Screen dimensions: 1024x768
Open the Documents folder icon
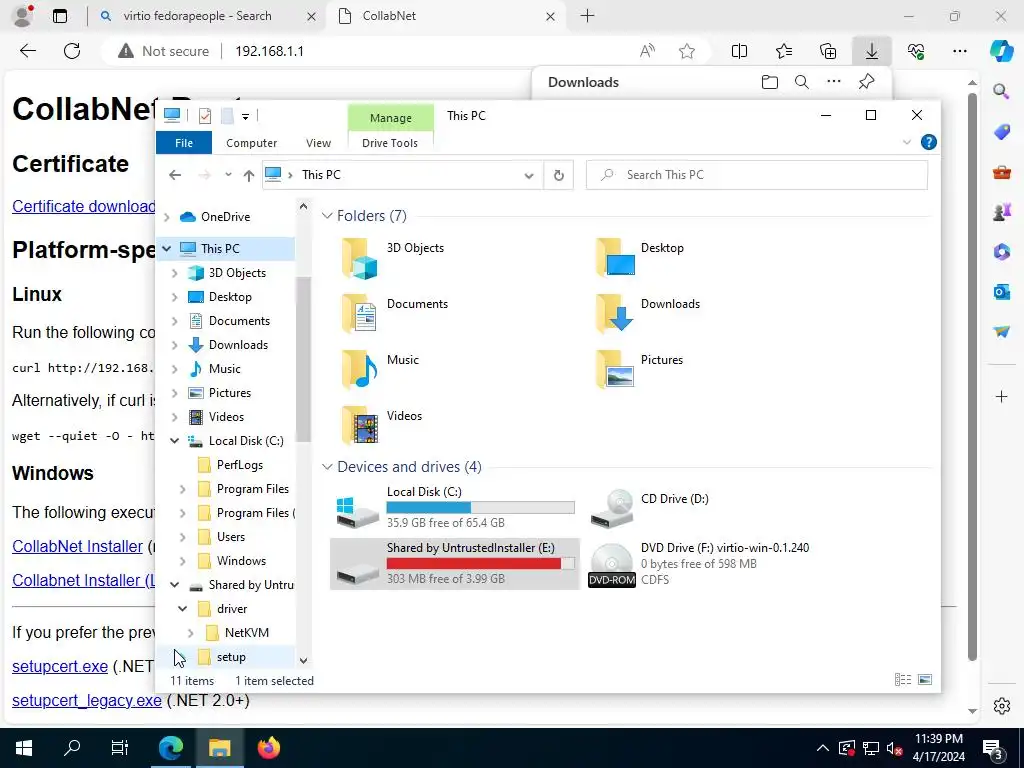(x=359, y=313)
